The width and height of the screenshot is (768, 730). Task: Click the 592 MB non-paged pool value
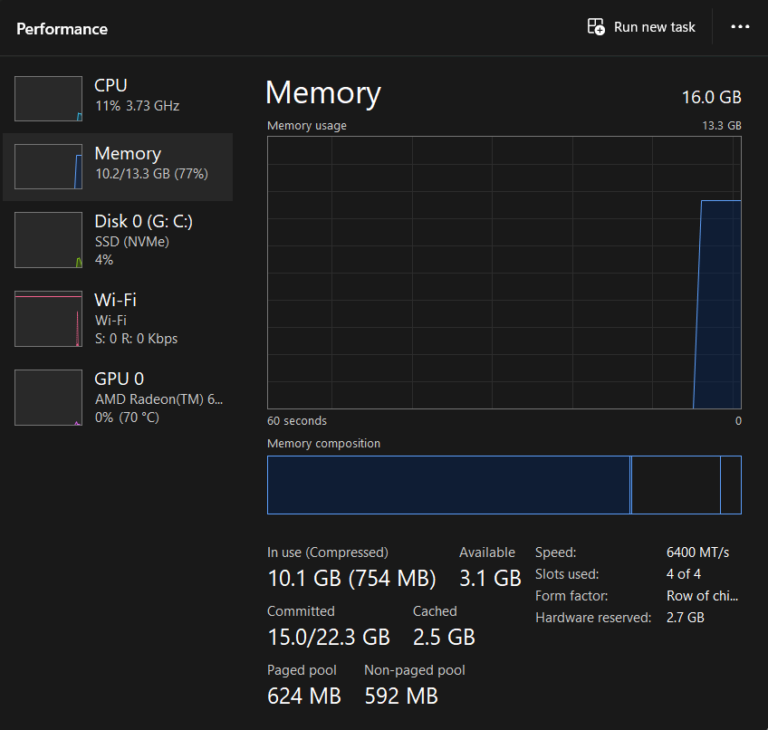(x=401, y=696)
